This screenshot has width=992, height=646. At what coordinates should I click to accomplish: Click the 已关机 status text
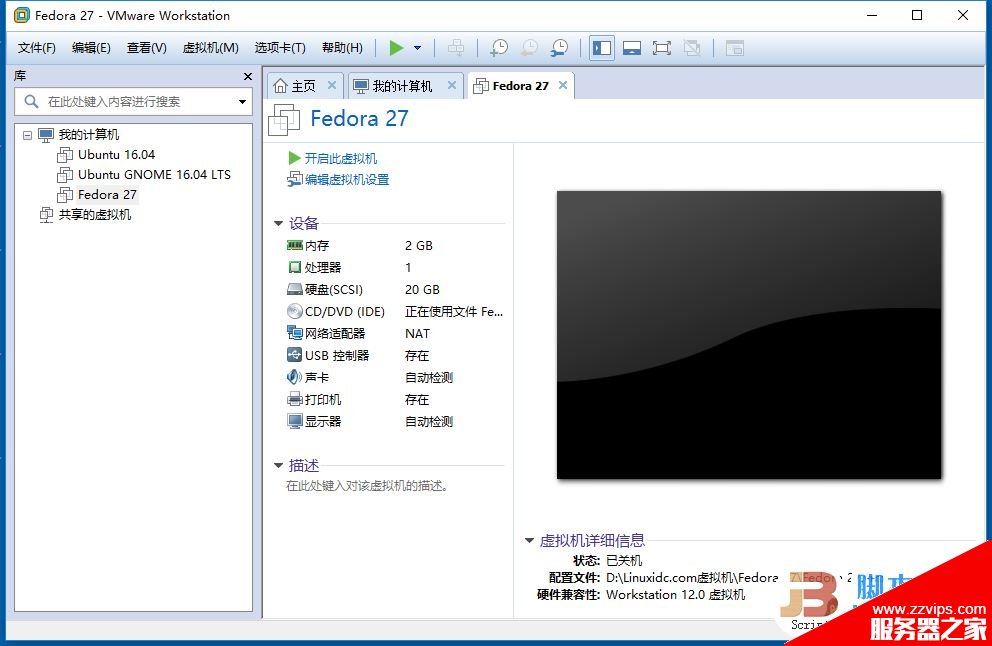tap(624, 561)
